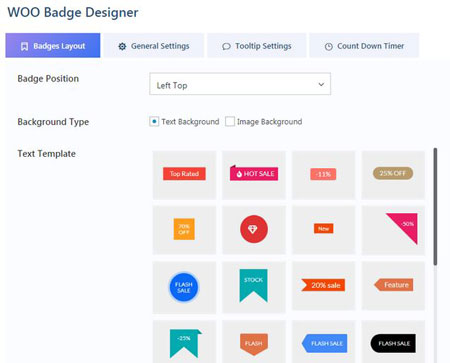The height and width of the screenshot is (363, 450).
Task: Open the Badge Position dropdown
Action: tap(240, 84)
